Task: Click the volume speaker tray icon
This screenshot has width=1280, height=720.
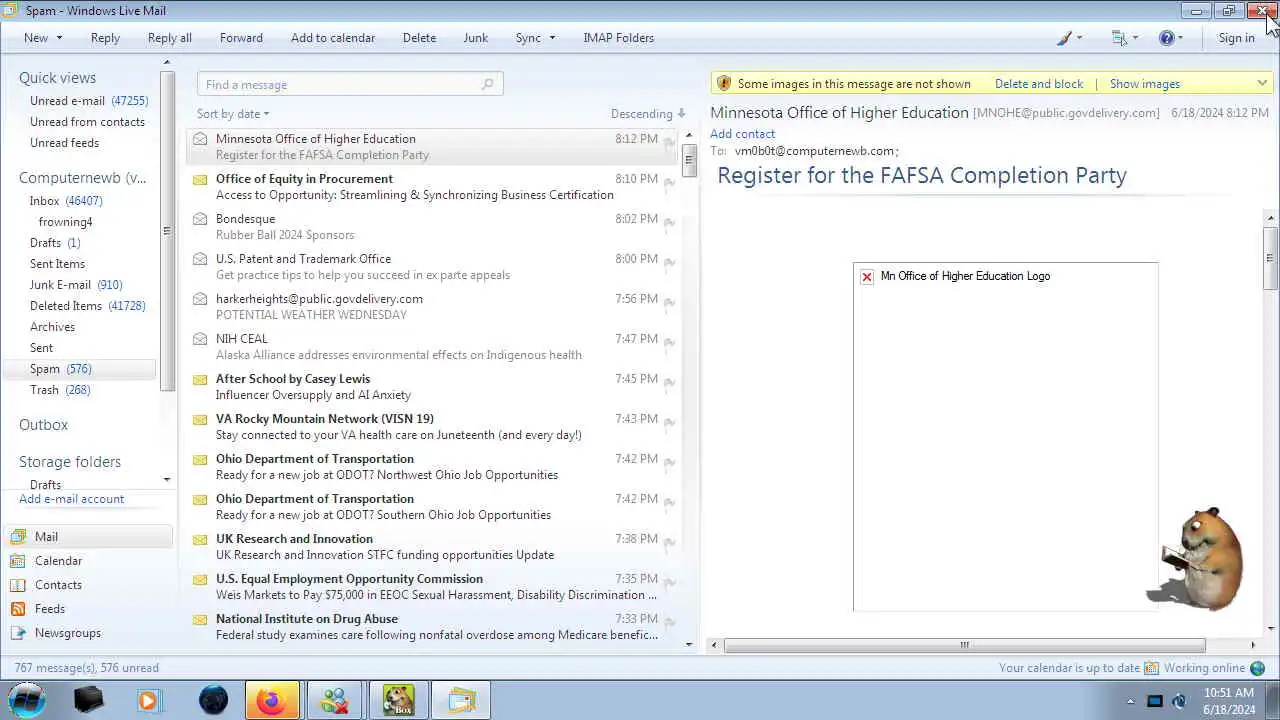Action: [1179, 701]
